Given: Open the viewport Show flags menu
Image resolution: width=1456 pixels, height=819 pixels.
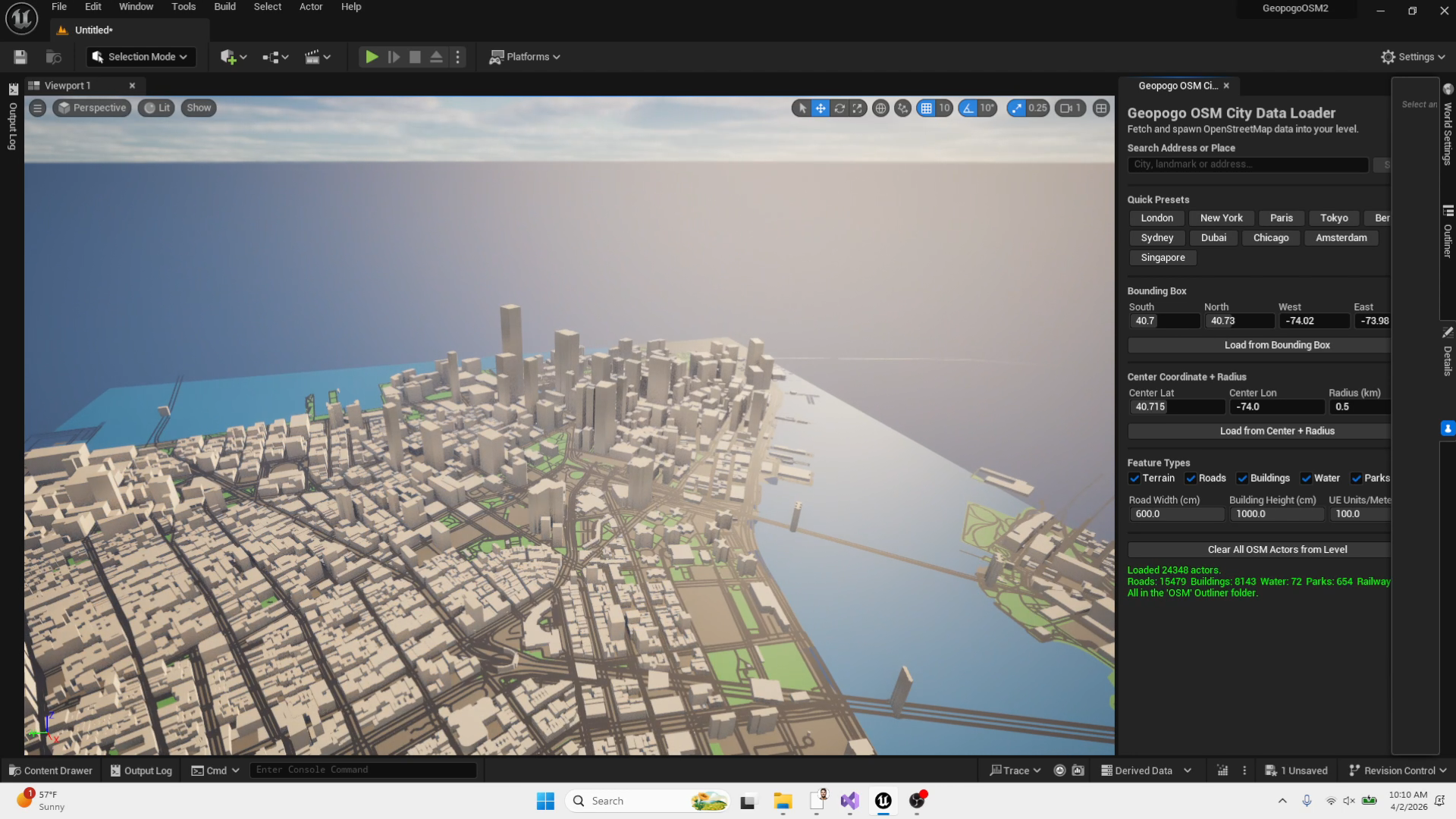Looking at the screenshot, I should point(199,108).
